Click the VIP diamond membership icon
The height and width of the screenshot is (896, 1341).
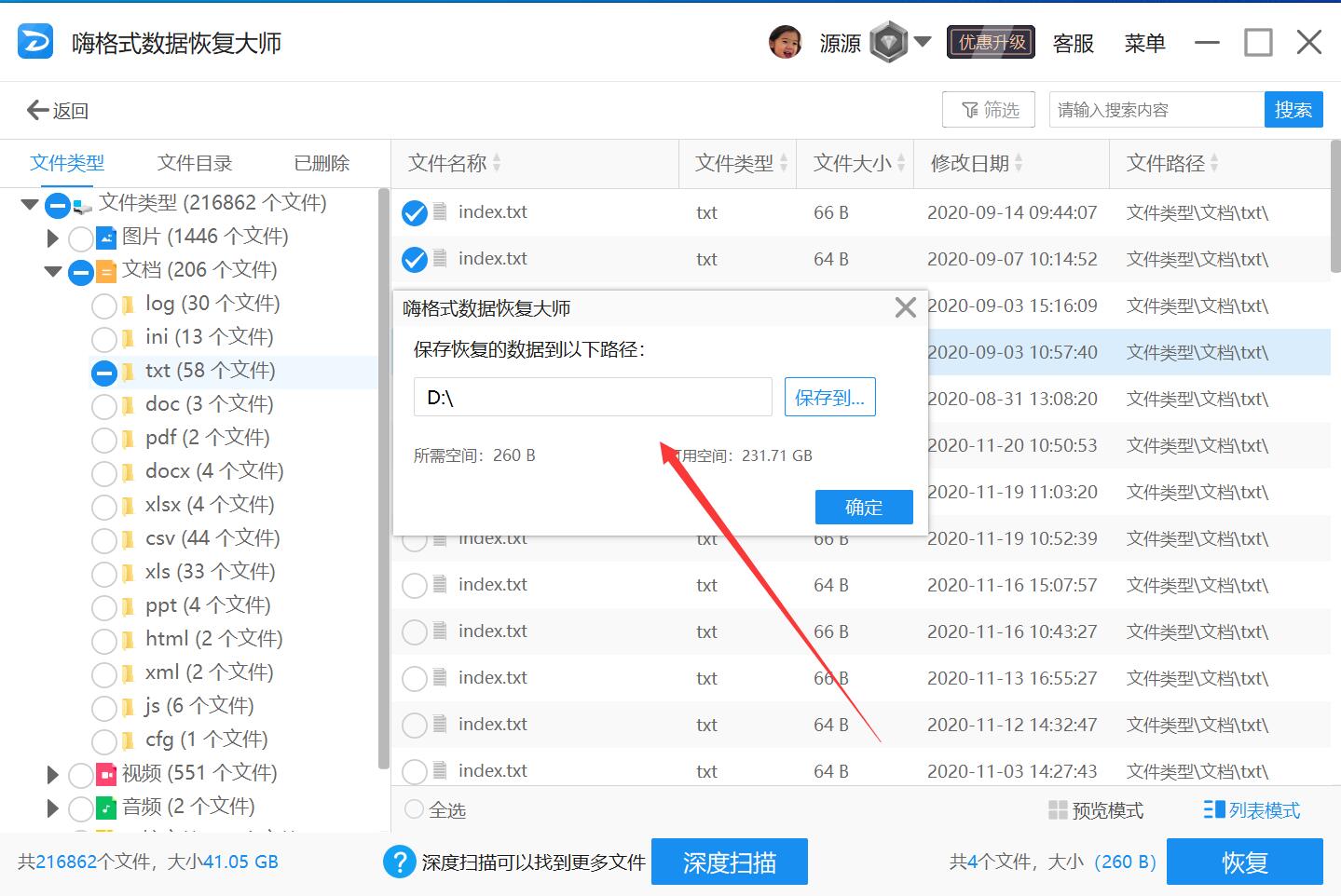(888, 42)
